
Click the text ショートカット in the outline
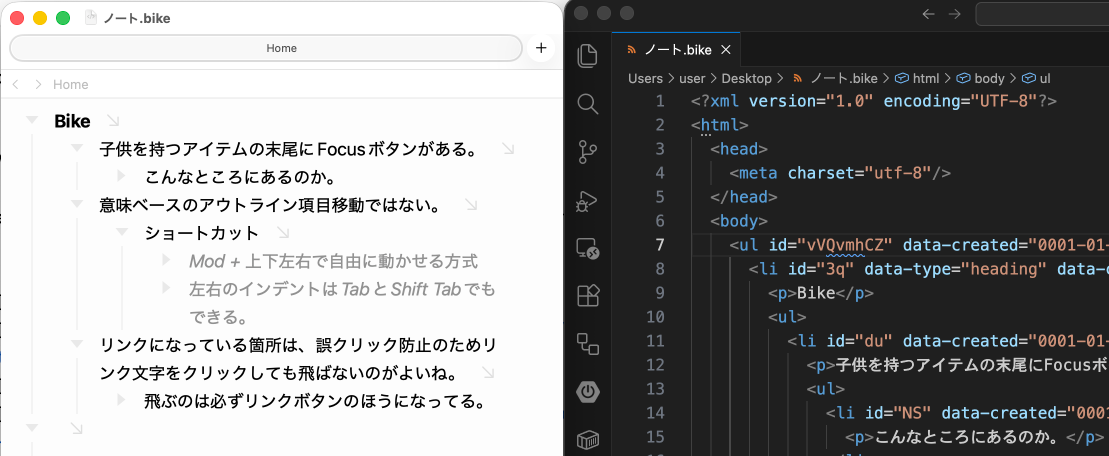202,233
